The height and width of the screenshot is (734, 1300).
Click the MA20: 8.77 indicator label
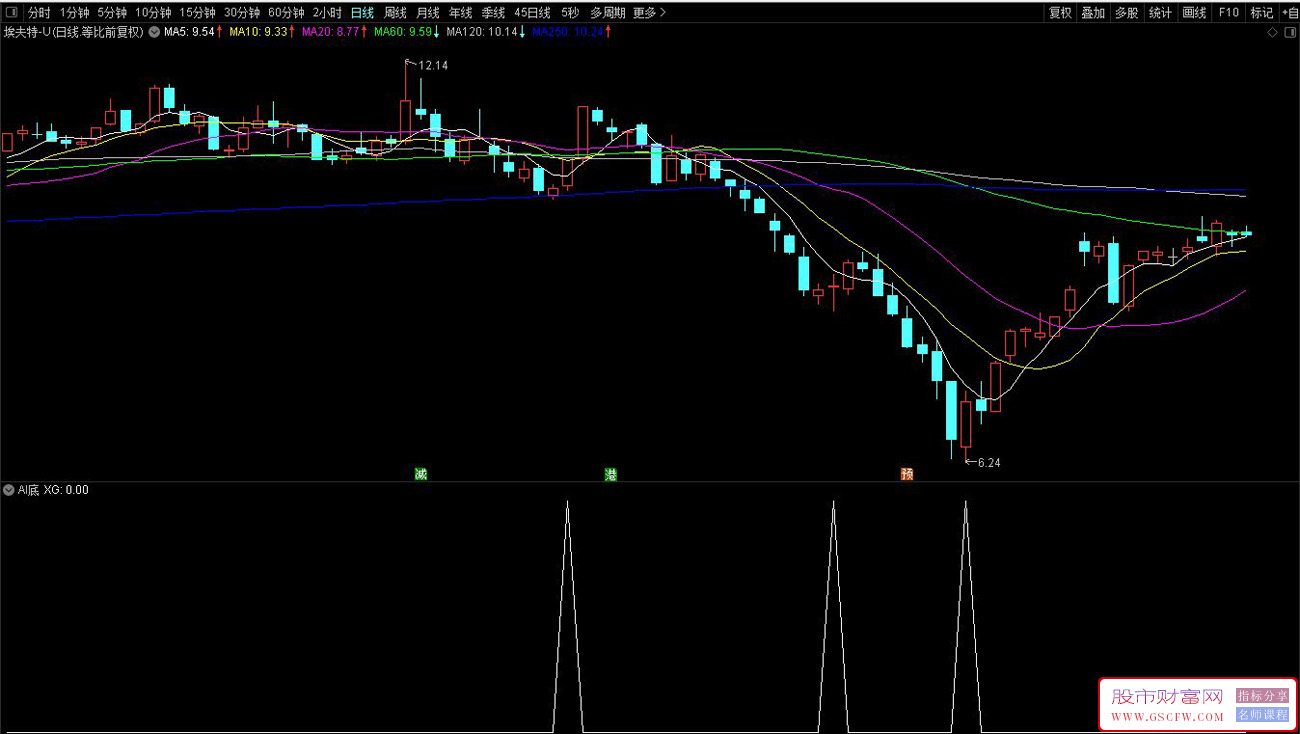(330, 32)
